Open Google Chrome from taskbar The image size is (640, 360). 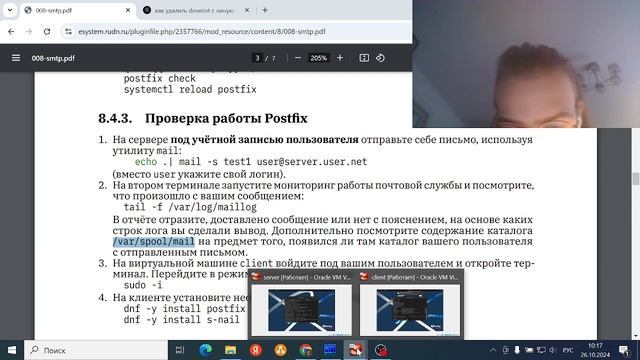click(305, 350)
